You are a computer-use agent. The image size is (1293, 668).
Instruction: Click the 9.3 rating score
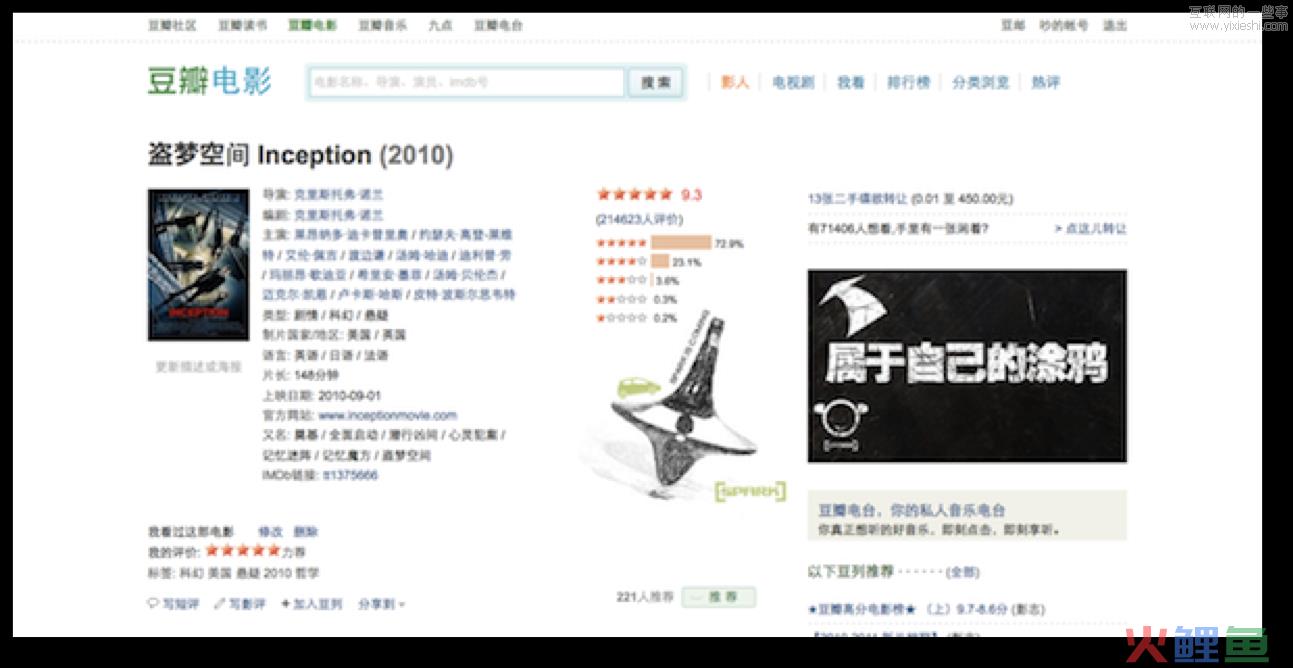(691, 195)
